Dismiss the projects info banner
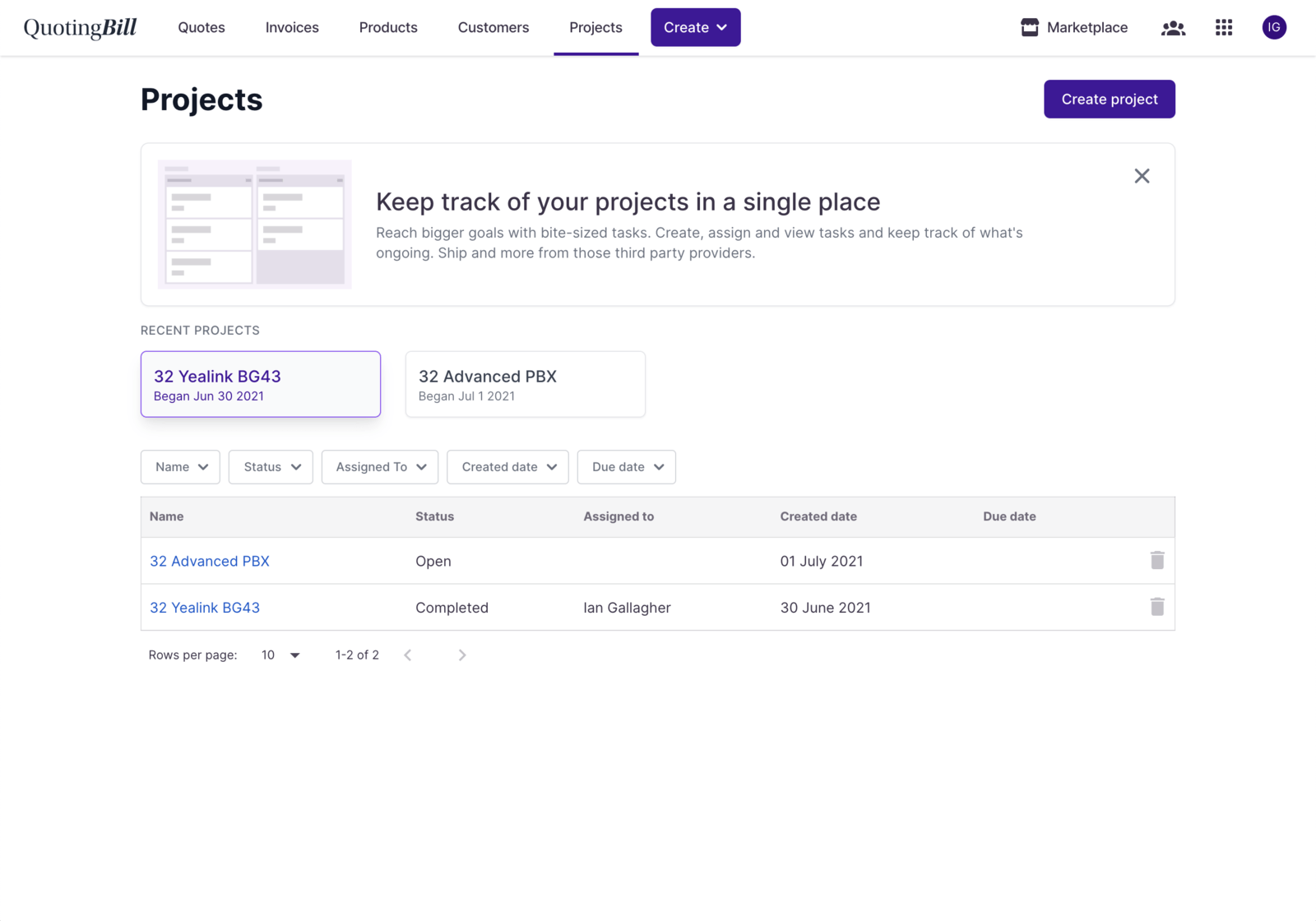Viewport: 1316px width, 921px height. coord(1142,176)
